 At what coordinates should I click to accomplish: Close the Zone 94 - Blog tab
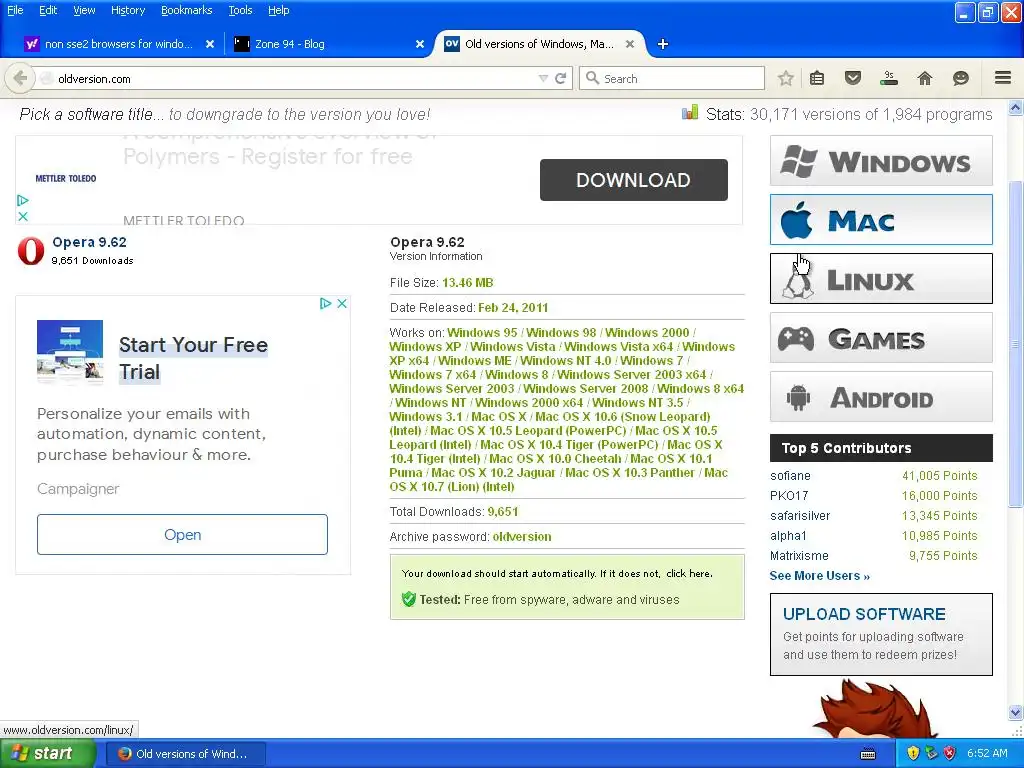point(420,44)
